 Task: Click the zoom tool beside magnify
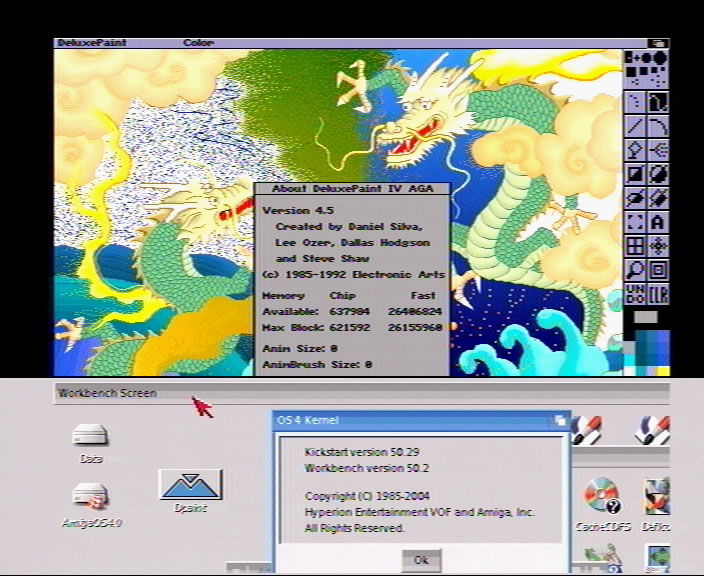click(x=658, y=270)
